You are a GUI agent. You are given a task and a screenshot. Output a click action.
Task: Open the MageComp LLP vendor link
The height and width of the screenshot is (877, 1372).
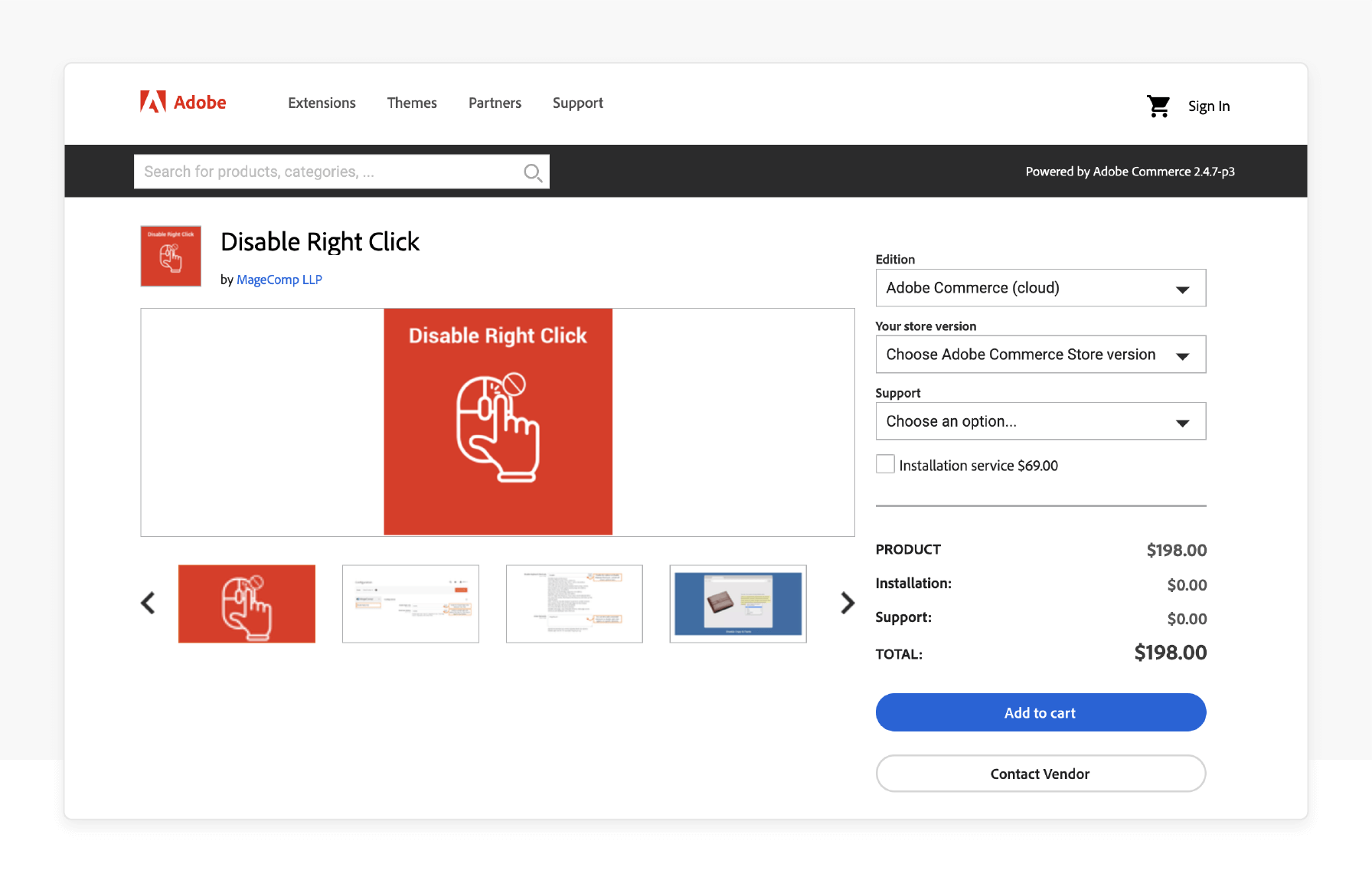click(x=279, y=280)
